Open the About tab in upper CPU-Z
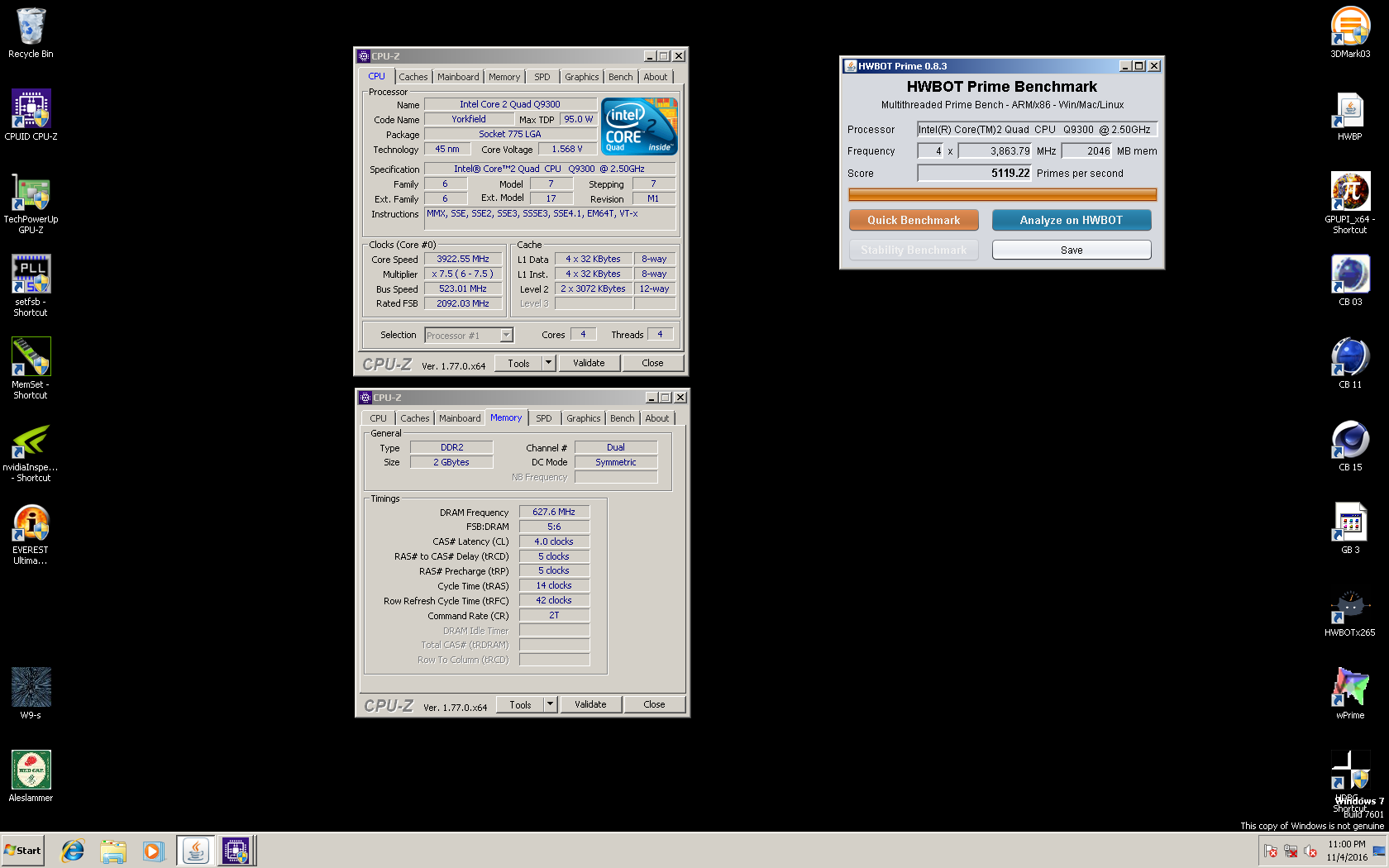1389x868 pixels. tap(656, 77)
